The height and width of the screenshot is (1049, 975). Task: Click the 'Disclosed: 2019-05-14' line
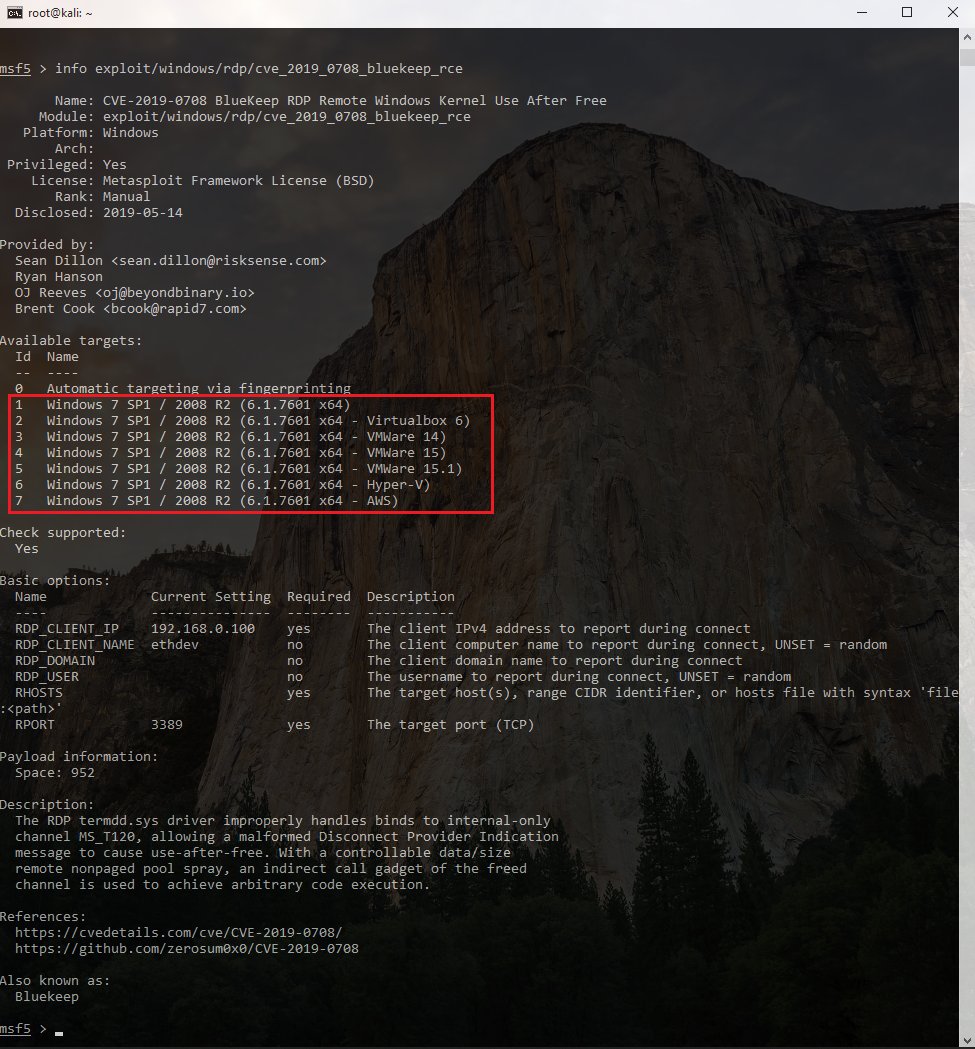coord(98,213)
